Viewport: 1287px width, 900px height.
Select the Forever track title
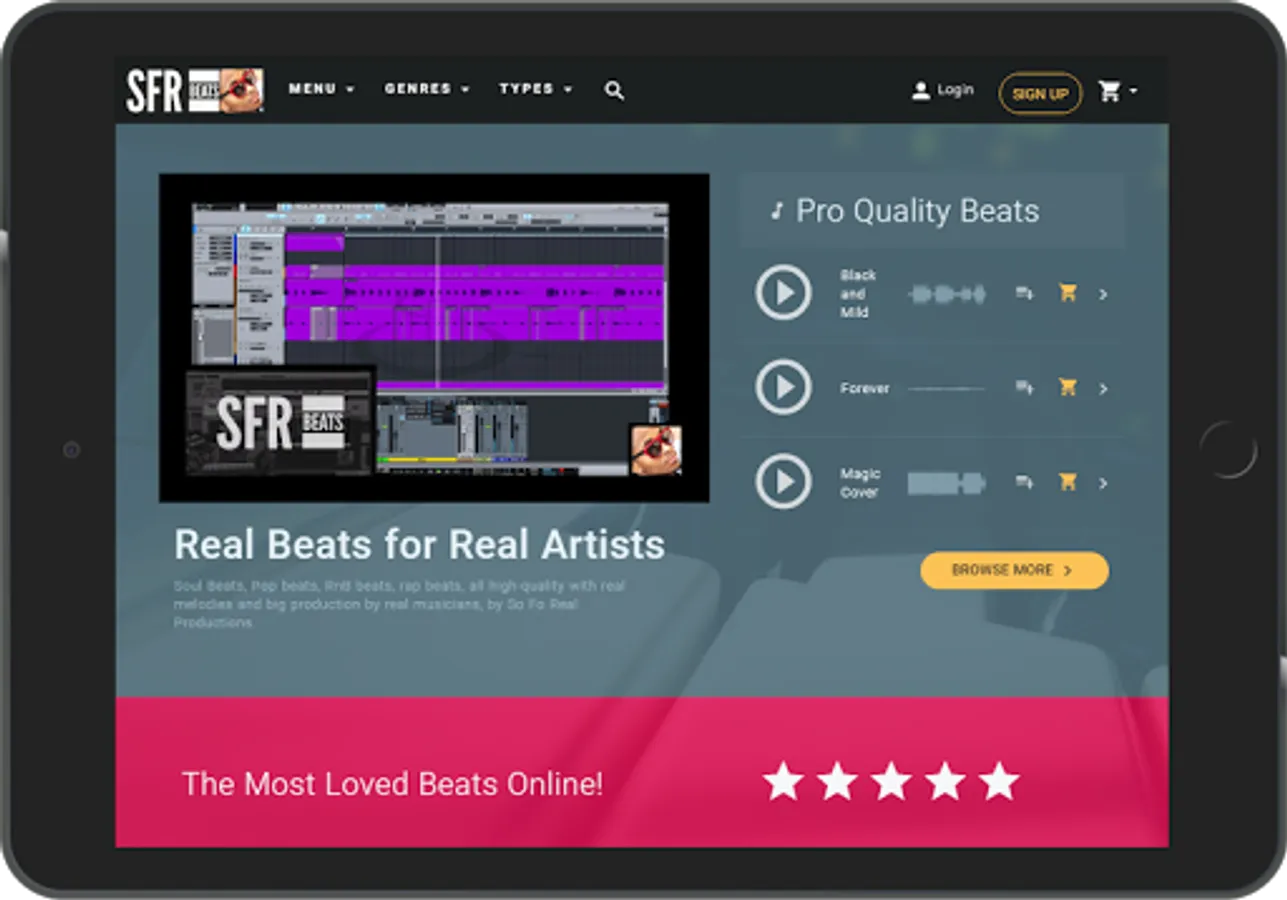click(x=865, y=388)
